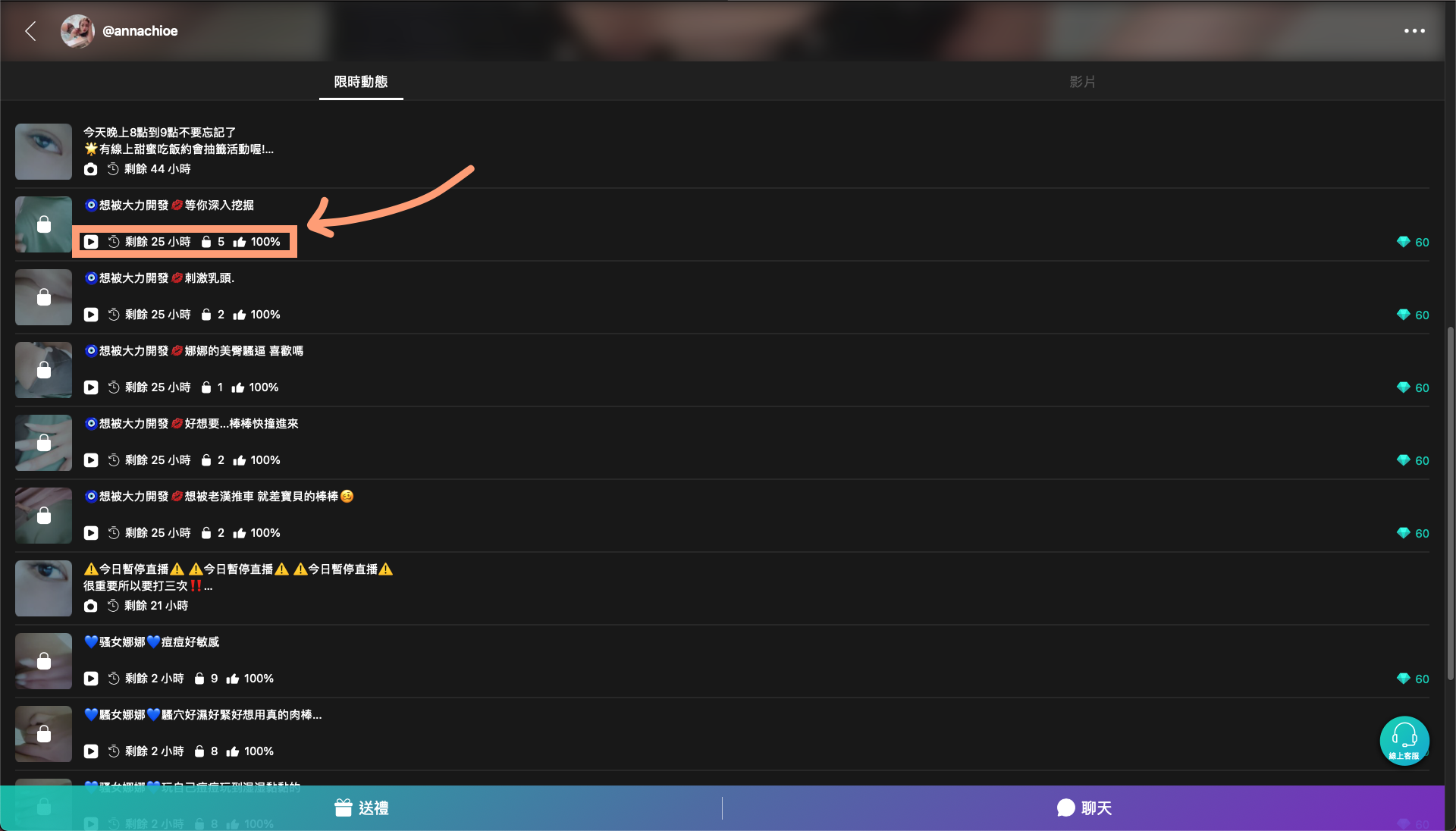
Task: Click clock icon on 想被老漢推車 row
Action: tap(114, 533)
